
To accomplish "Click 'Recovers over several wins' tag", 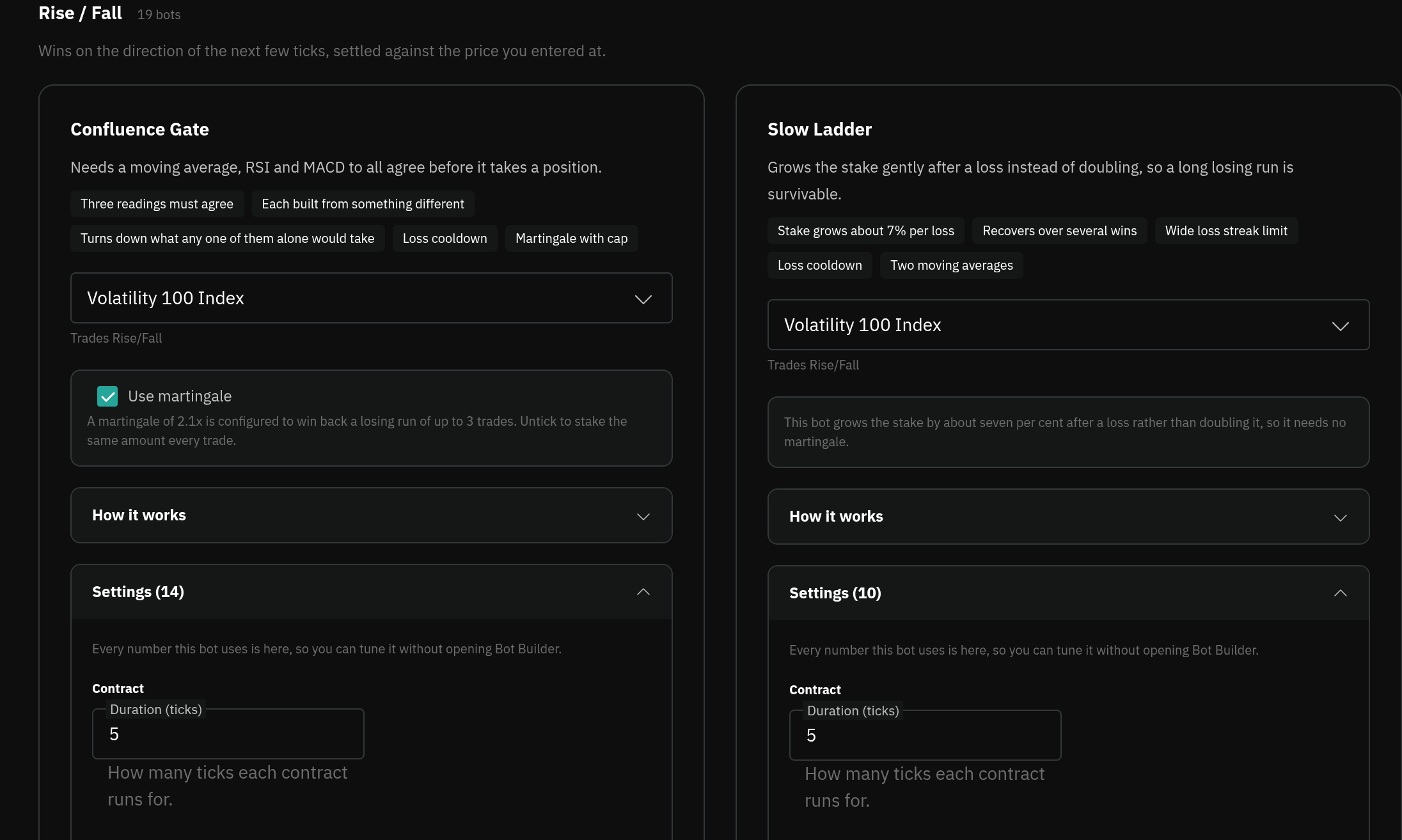I will pos(1060,231).
